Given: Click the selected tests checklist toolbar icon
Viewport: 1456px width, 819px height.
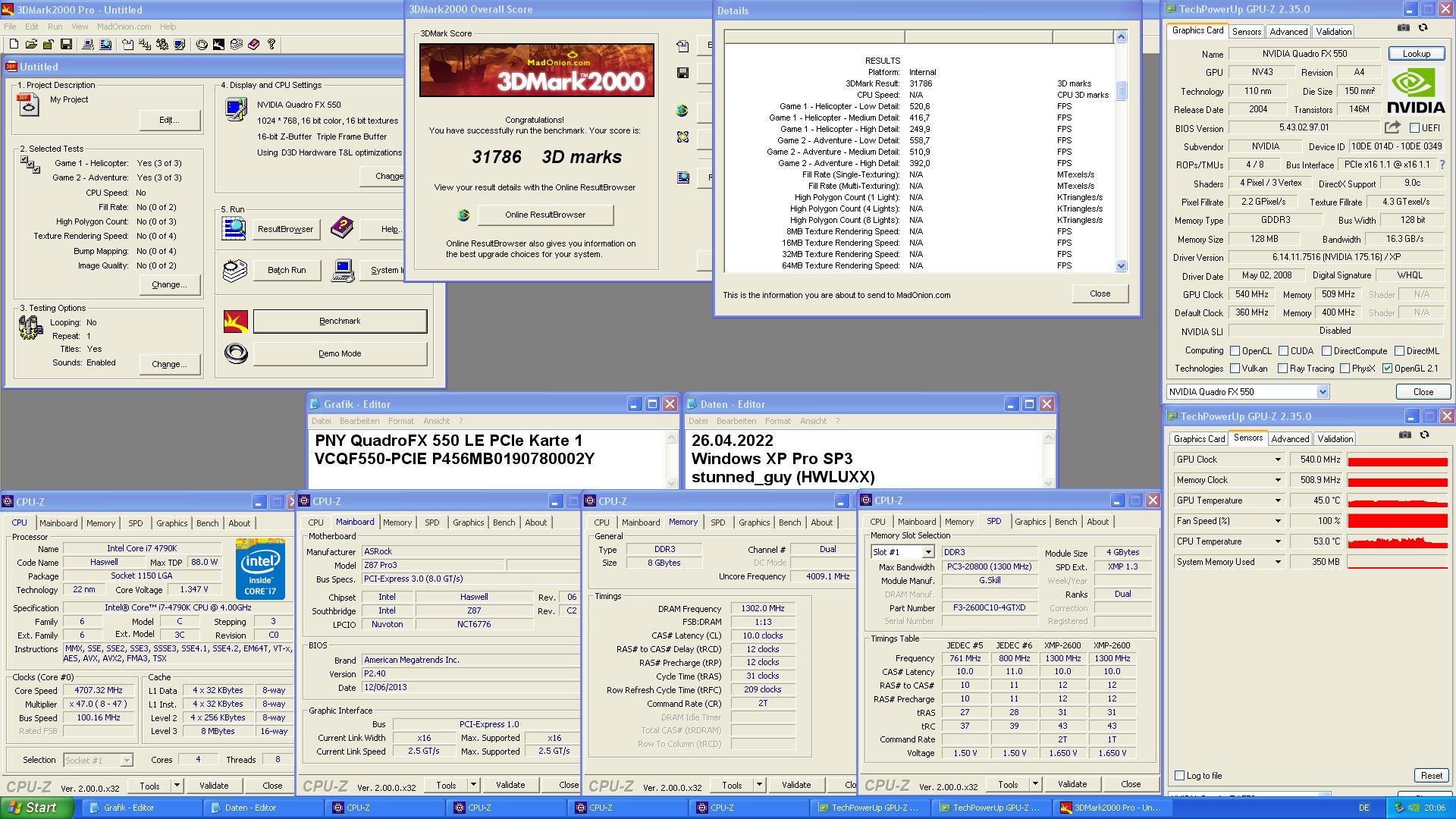Looking at the screenshot, I should 145,44.
